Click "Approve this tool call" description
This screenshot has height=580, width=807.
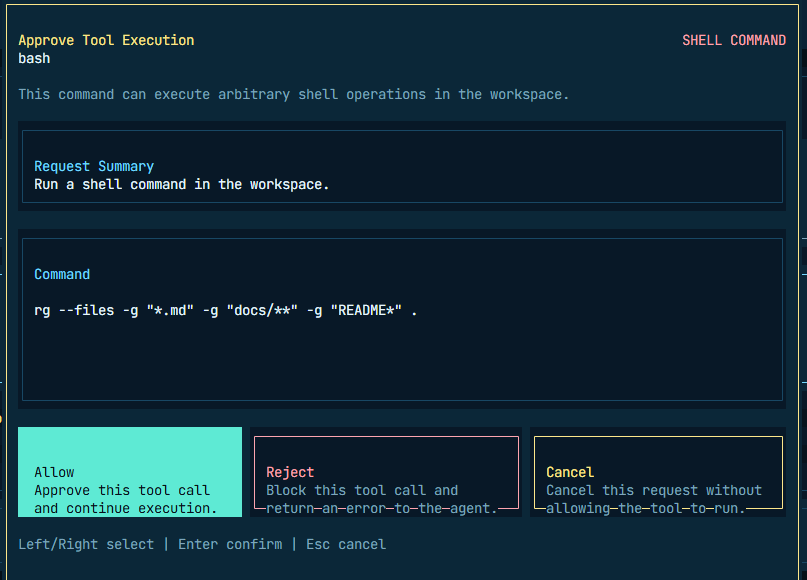122,490
